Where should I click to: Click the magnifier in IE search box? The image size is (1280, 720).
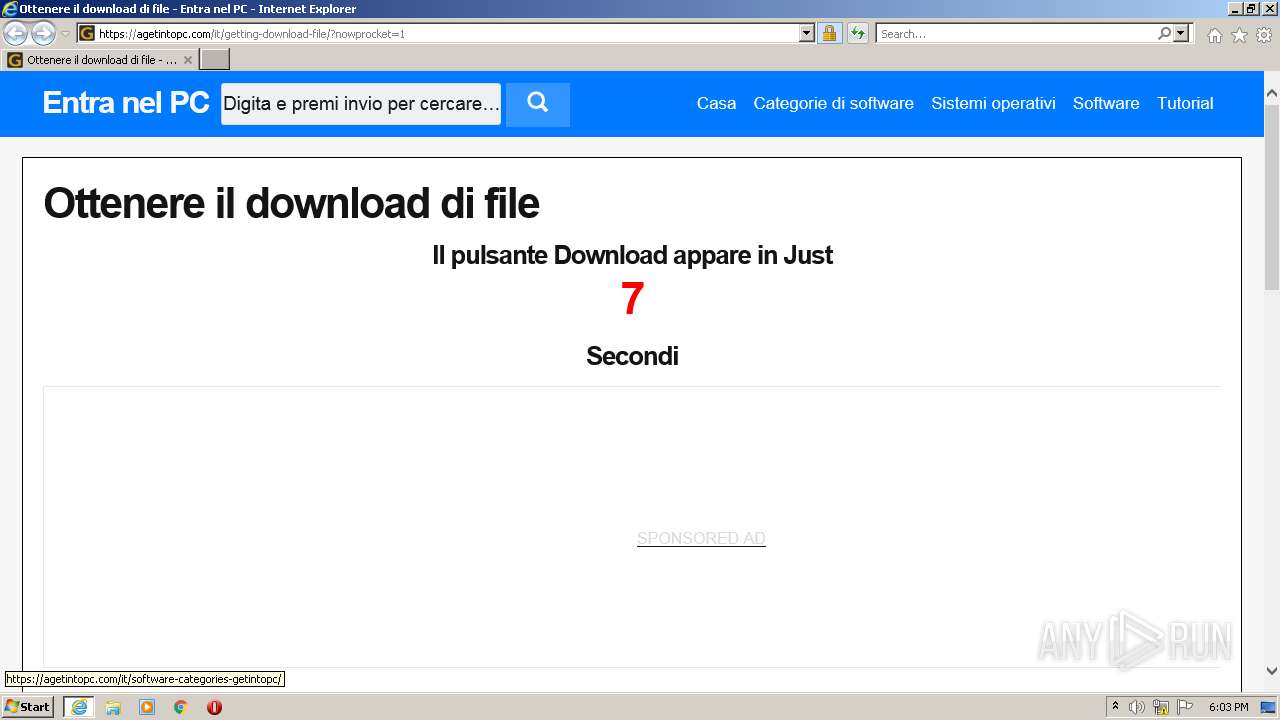pos(1164,33)
